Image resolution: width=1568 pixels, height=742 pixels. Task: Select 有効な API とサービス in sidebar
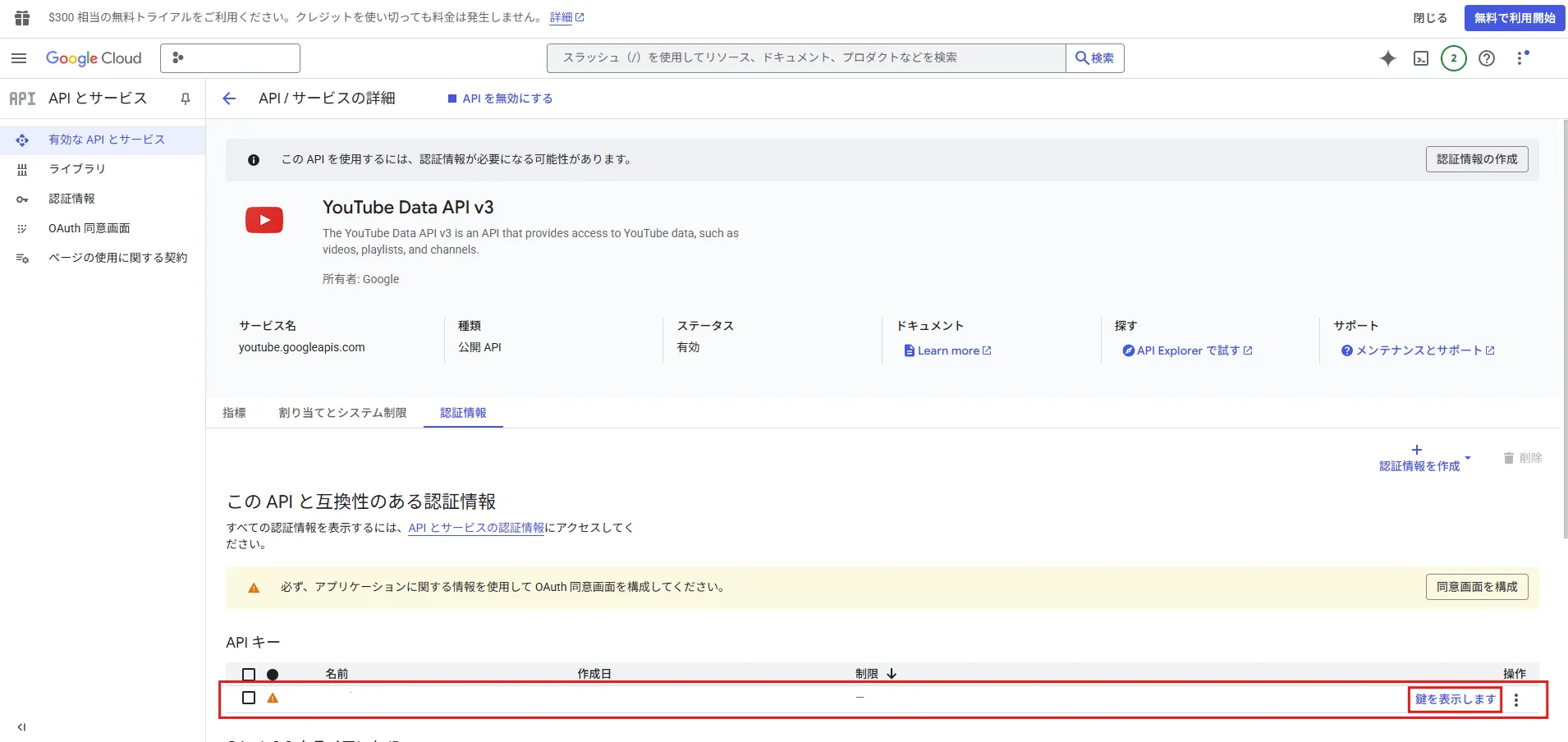tap(103, 140)
